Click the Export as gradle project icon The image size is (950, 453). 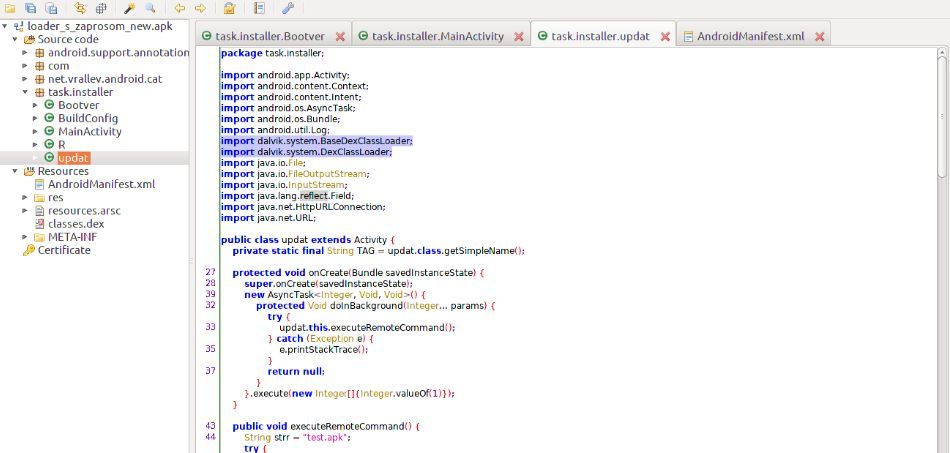point(51,8)
